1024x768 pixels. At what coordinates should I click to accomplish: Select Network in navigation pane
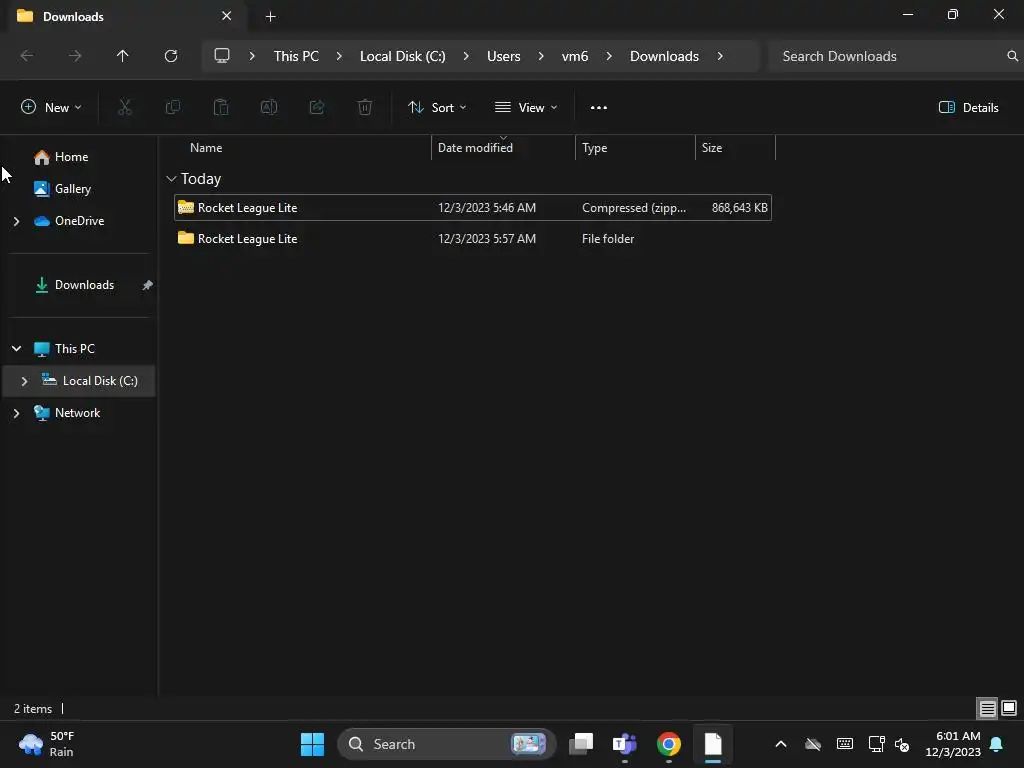tap(77, 413)
